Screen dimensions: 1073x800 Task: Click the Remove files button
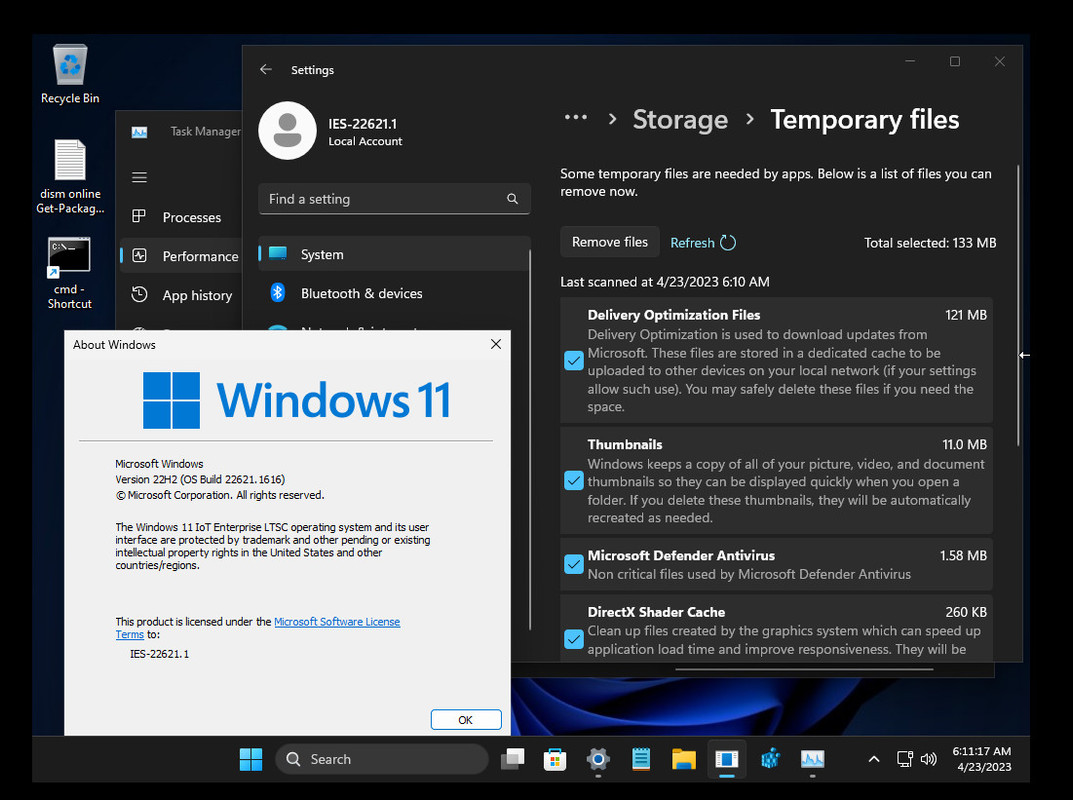610,242
